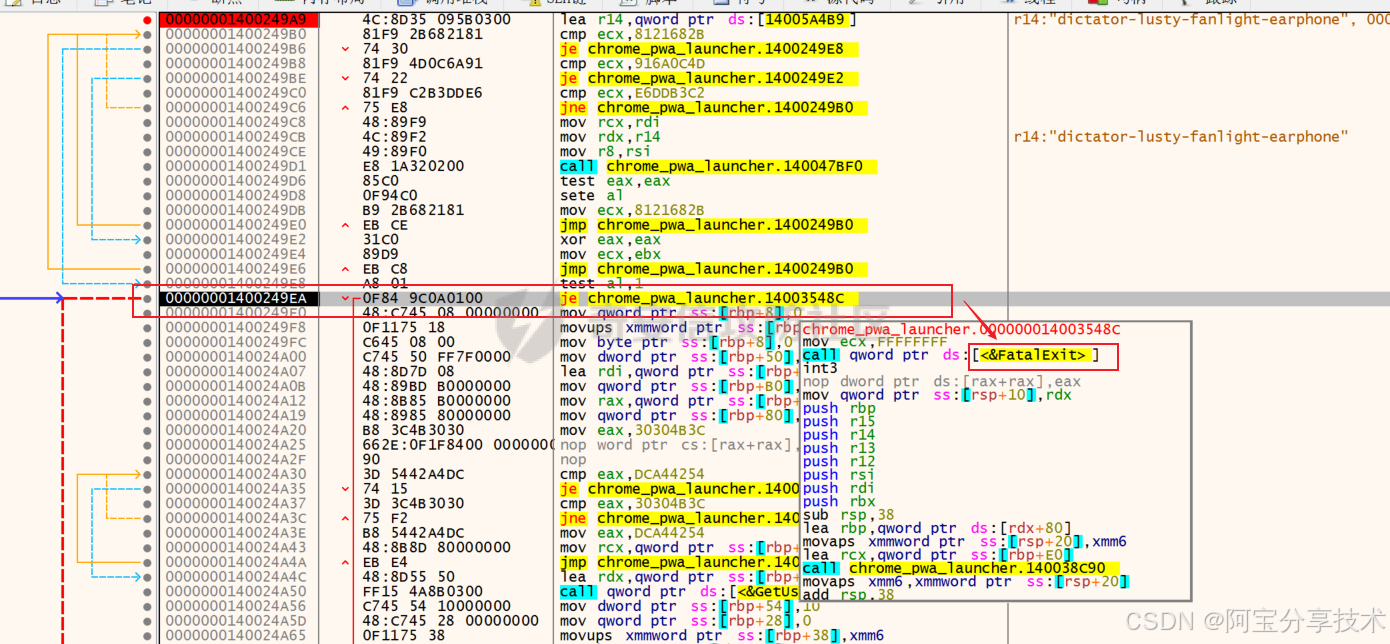Toggle breakpoint dot beside address 00000001400249B0
The image size is (1390, 644).
pos(148,34)
